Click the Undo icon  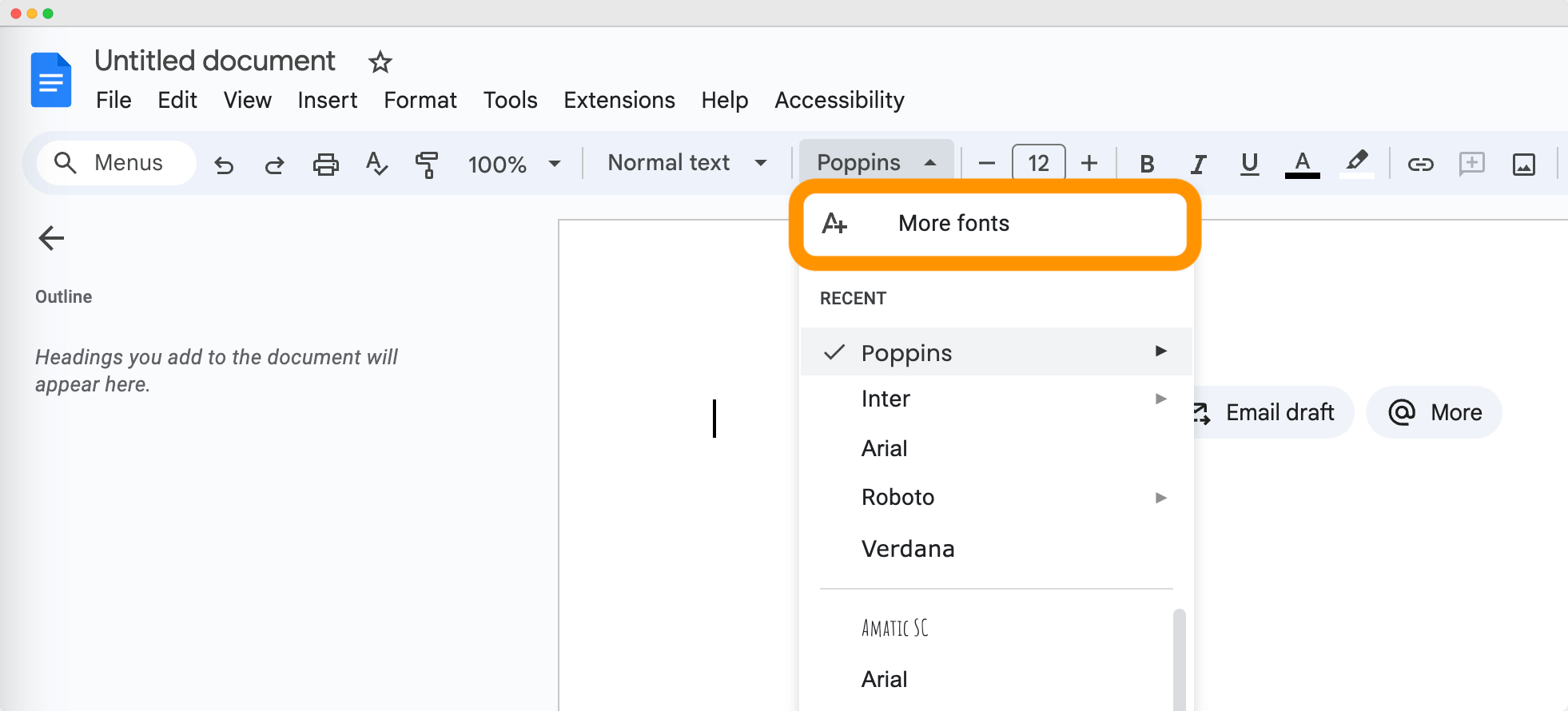[x=225, y=165]
